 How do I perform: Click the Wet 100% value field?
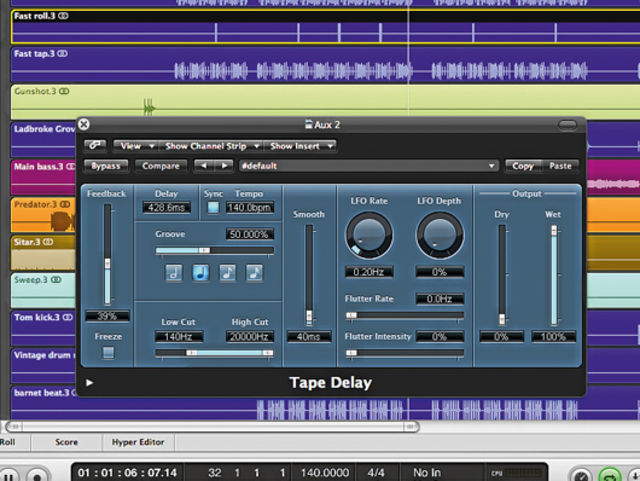[553, 337]
